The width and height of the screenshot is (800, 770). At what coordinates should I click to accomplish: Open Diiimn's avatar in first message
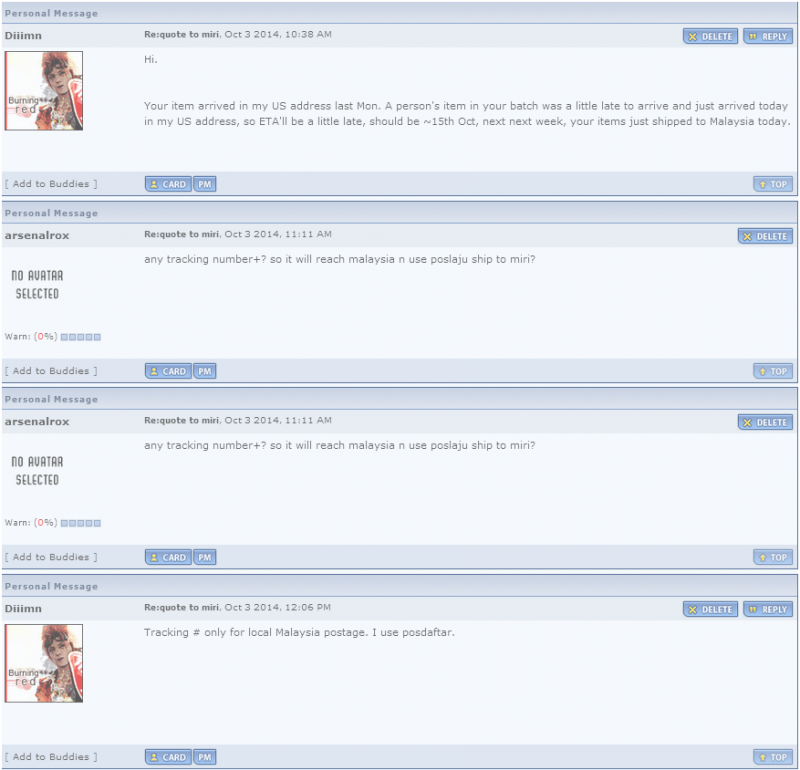click(x=44, y=91)
